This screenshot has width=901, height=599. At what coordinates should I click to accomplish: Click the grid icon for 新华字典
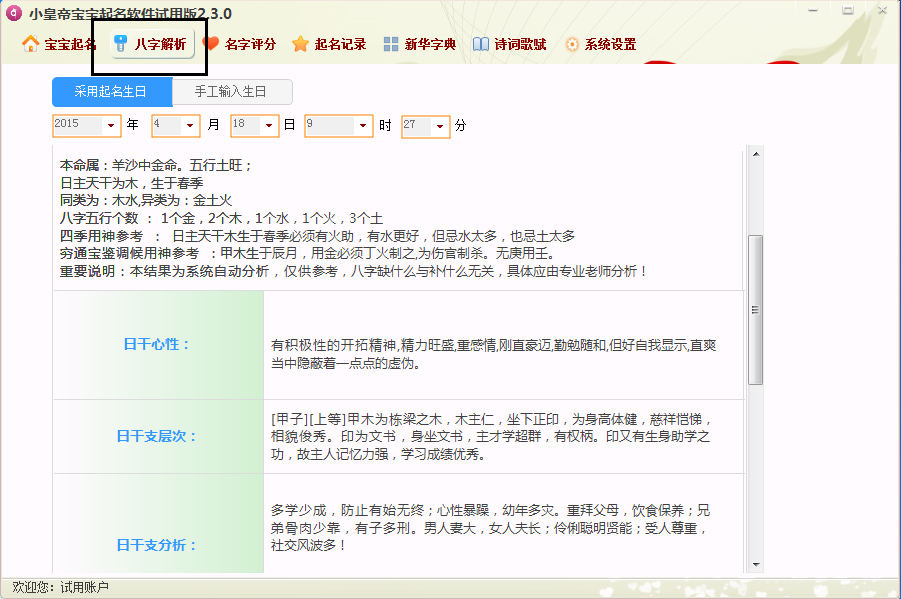[x=390, y=45]
